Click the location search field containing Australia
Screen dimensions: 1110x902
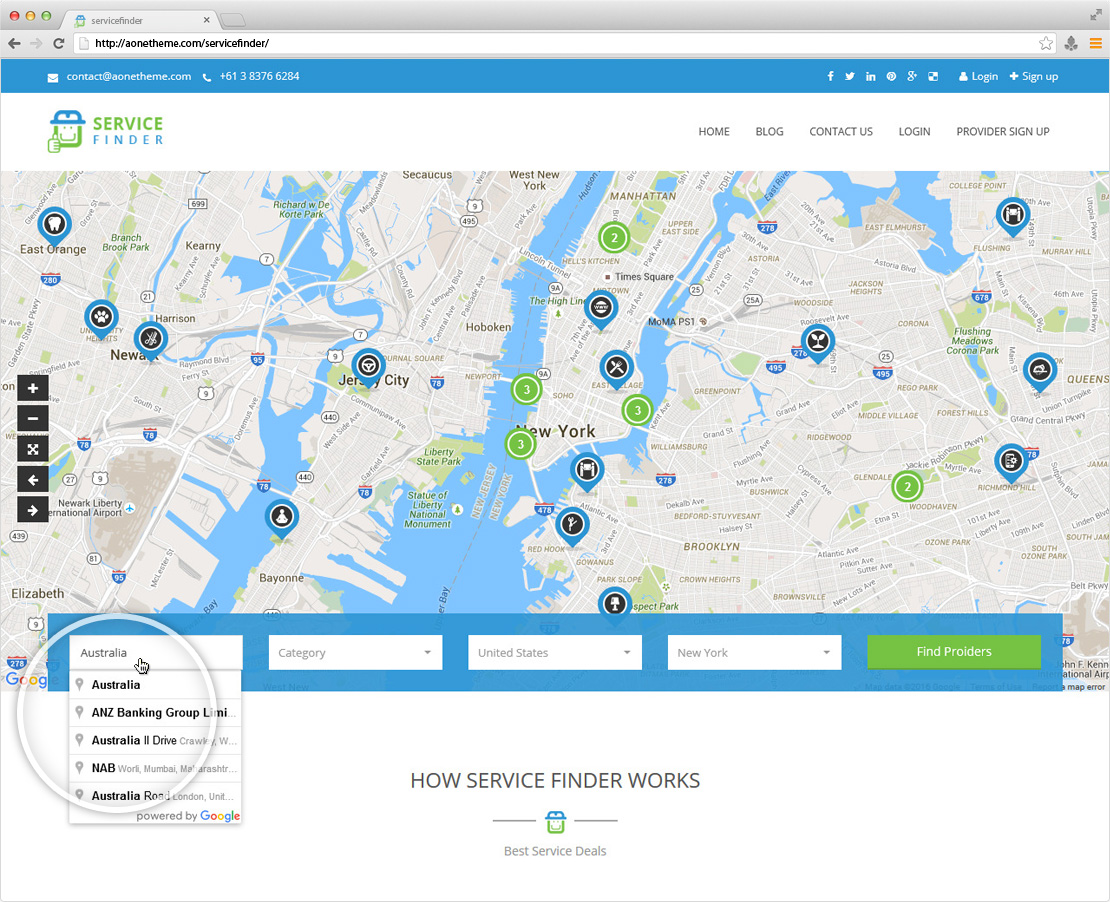155,653
